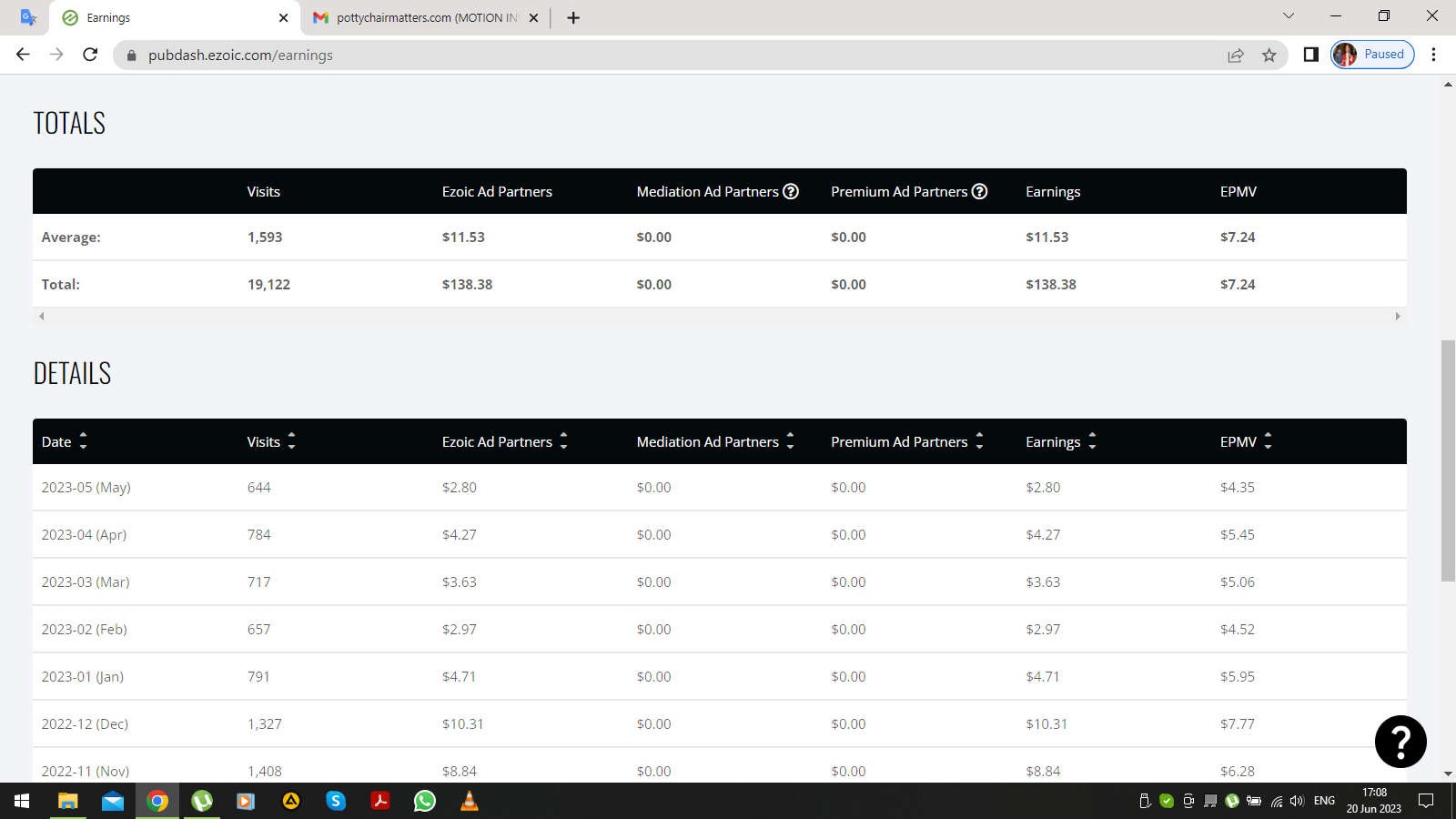The image size is (1456, 819).
Task: Open Mail app from taskbar
Action: click(112, 801)
